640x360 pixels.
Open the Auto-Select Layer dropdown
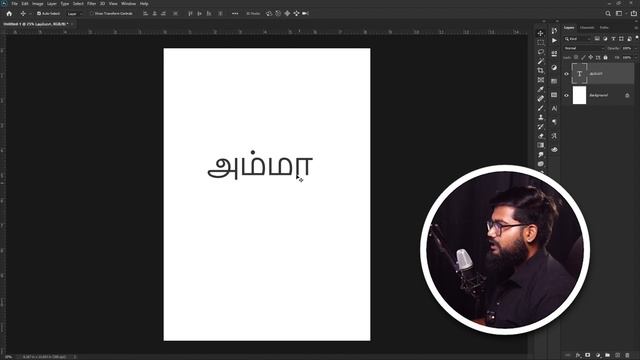(74, 13)
